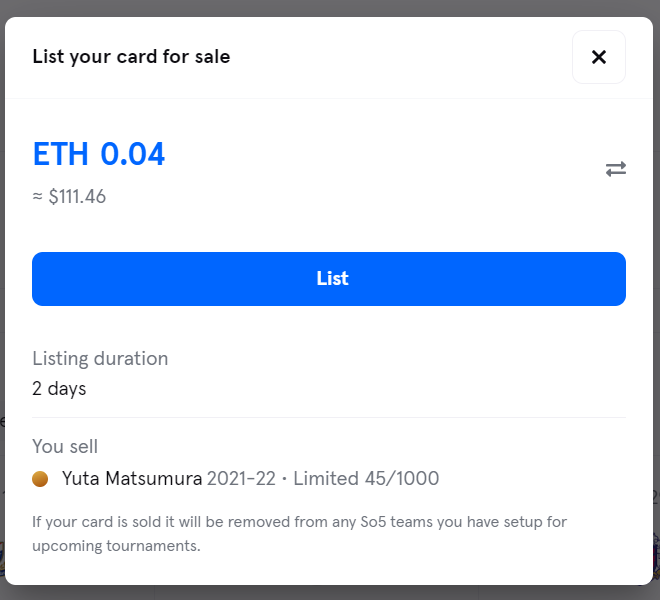Click the You sell label
The image size is (660, 600).
point(65,446)
